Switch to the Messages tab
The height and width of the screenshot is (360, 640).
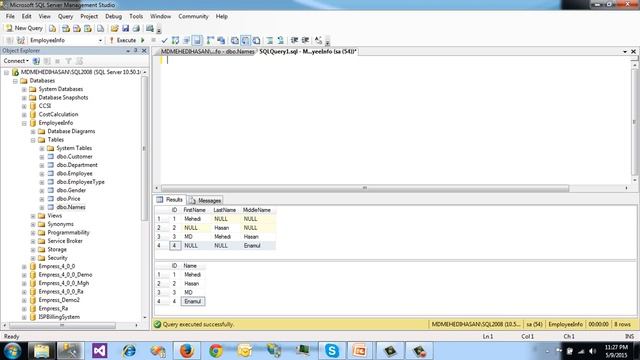[205, 200]
